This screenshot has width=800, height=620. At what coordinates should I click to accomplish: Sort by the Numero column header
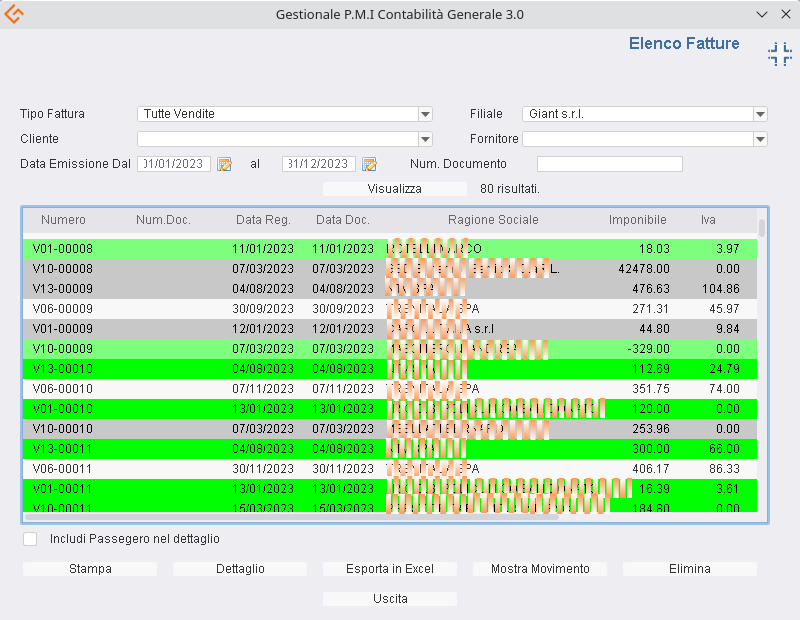tap(63, 220)
